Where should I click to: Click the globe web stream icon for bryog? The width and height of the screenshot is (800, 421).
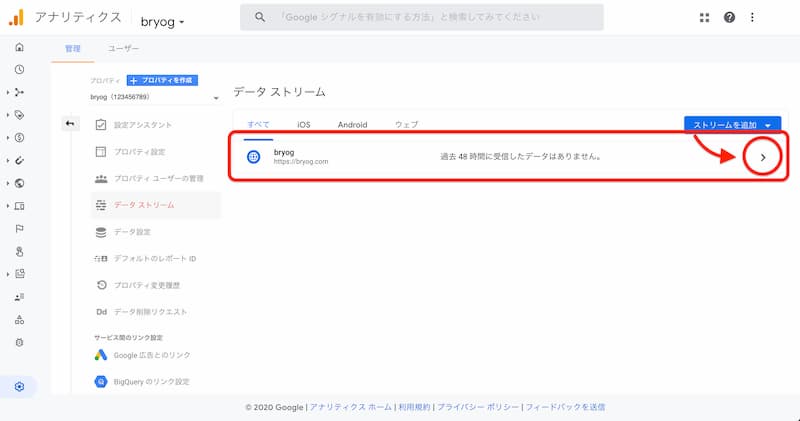click(x=254, y=157)
